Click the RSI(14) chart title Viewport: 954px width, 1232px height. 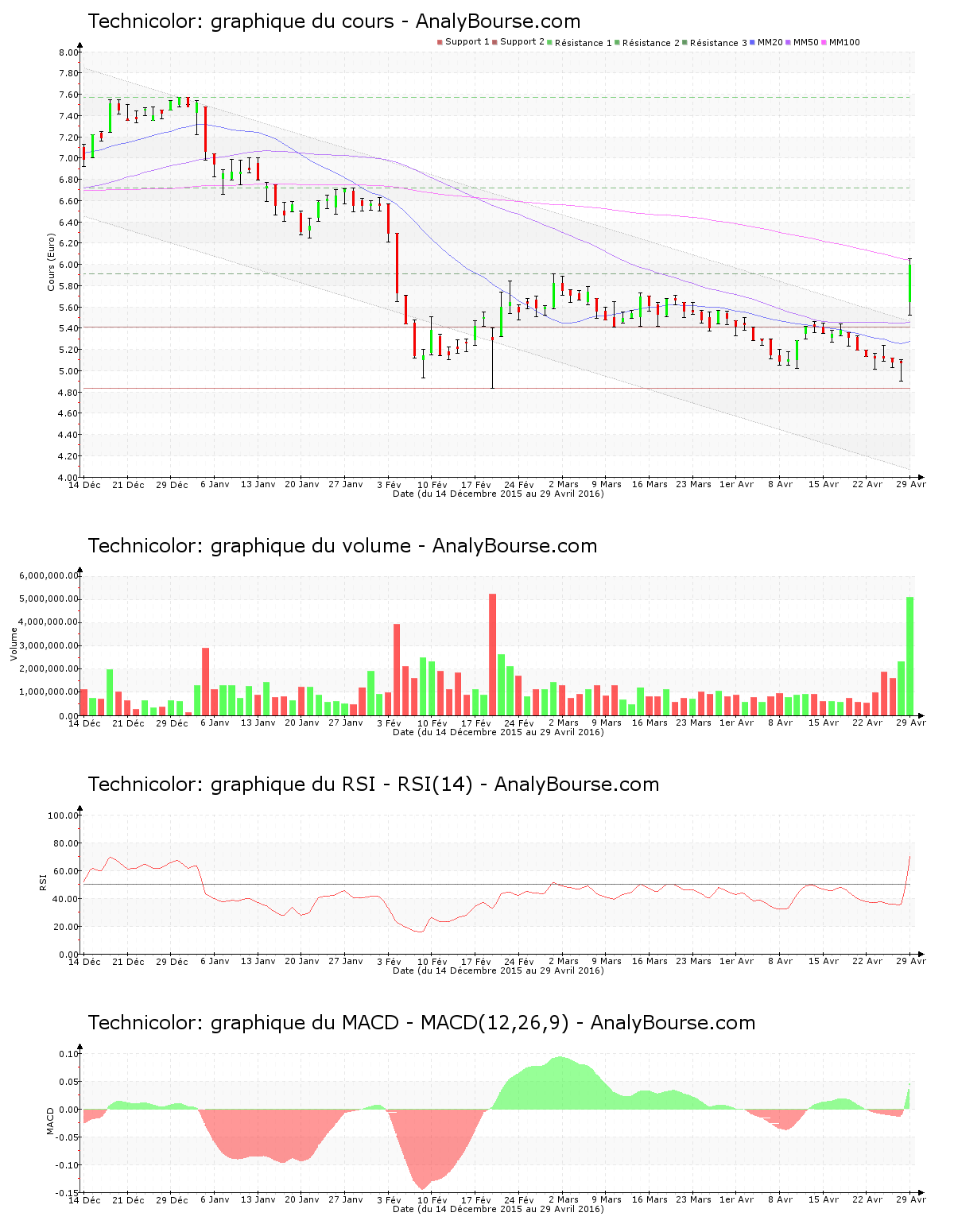coord(373,785)
